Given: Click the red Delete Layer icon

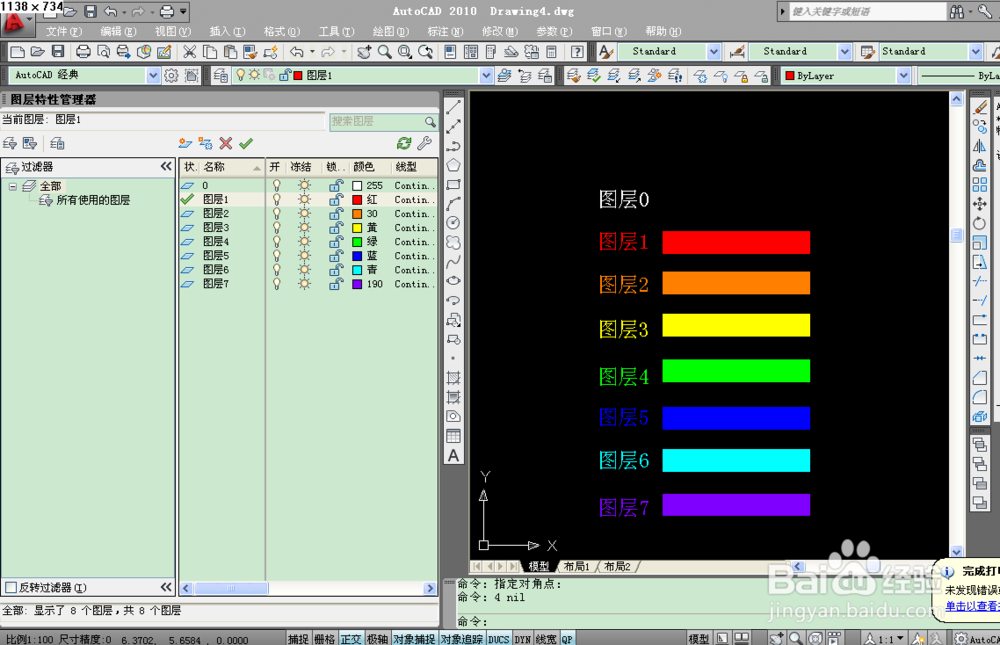Looking at the screenshot, I should [x=226, y=144].
